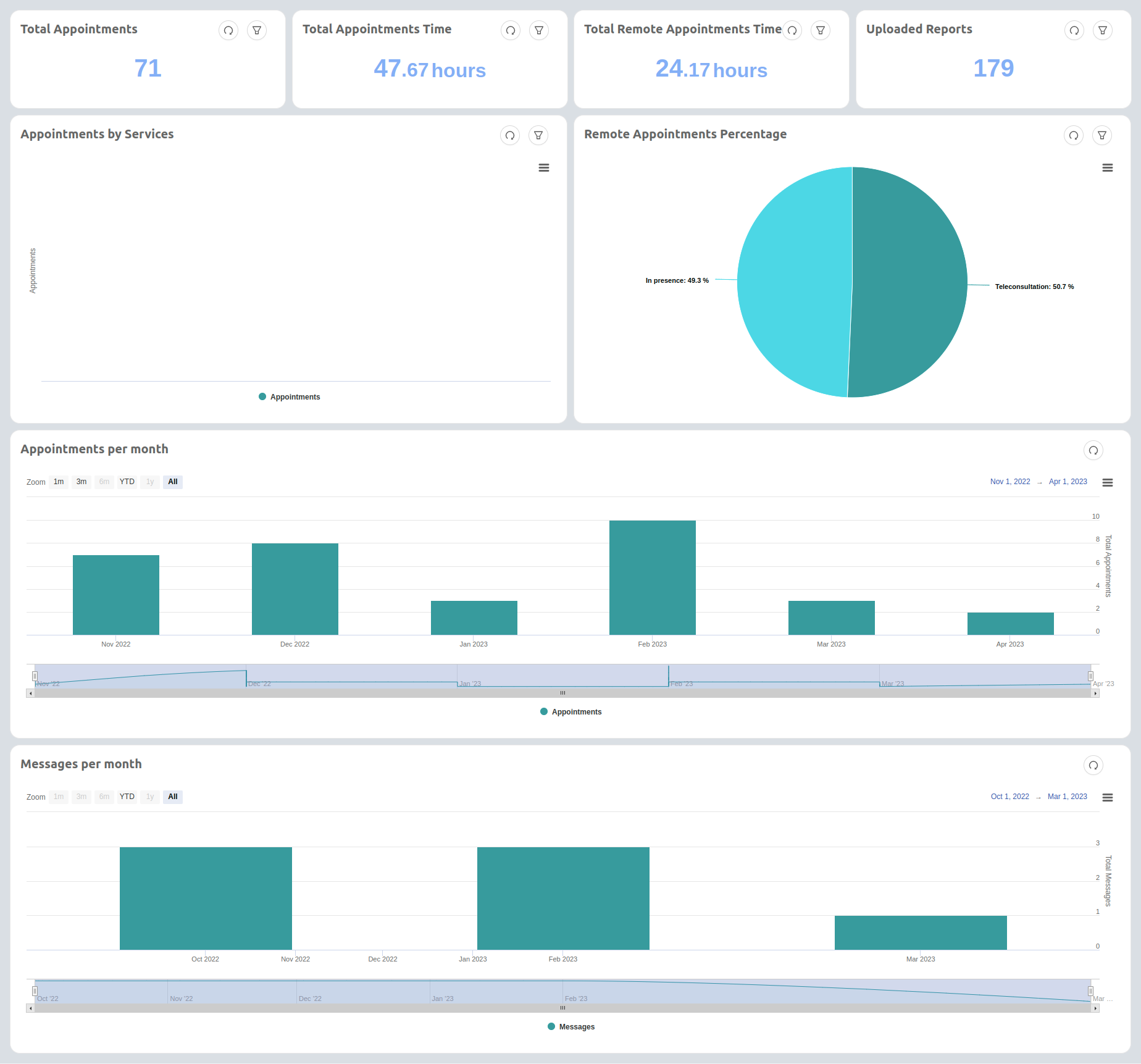1141x1064 pixels.
Task: Select the YTD zoom preset on Appointments chart
Action: click(x=127, y=482)
